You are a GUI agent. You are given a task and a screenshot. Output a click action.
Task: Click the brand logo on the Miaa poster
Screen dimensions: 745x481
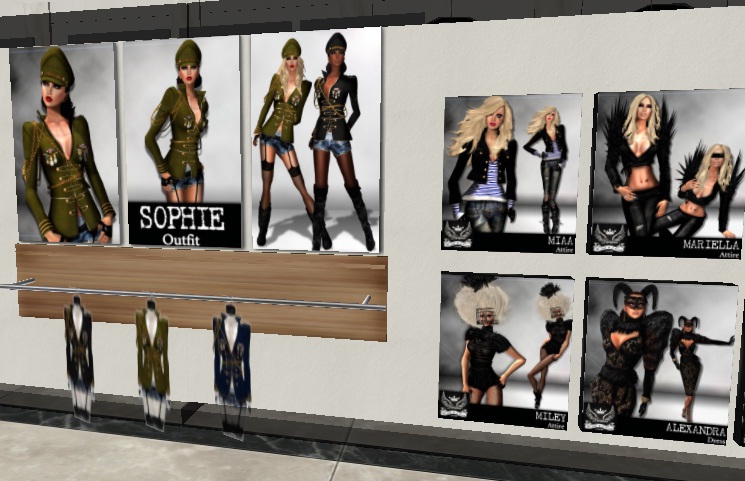point(457,237)
